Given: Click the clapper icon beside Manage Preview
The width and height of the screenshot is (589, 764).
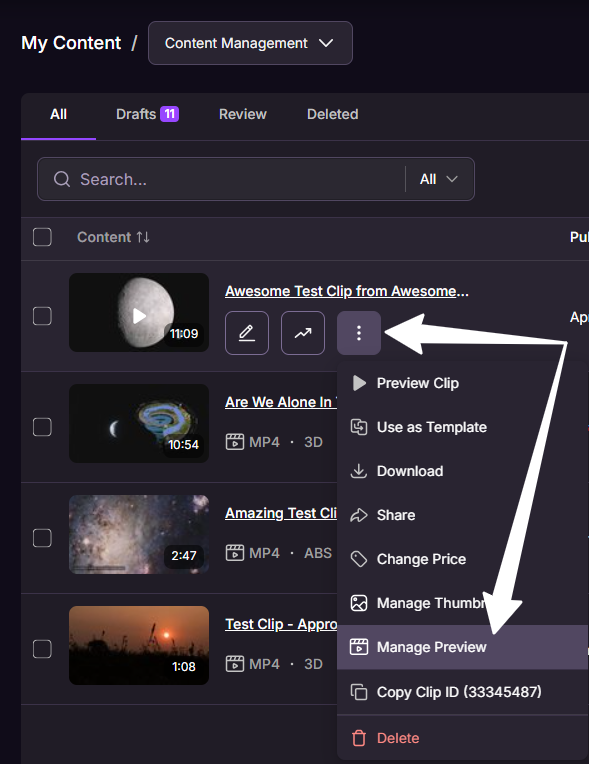Looking at the screenshot, I should point(359,647).
